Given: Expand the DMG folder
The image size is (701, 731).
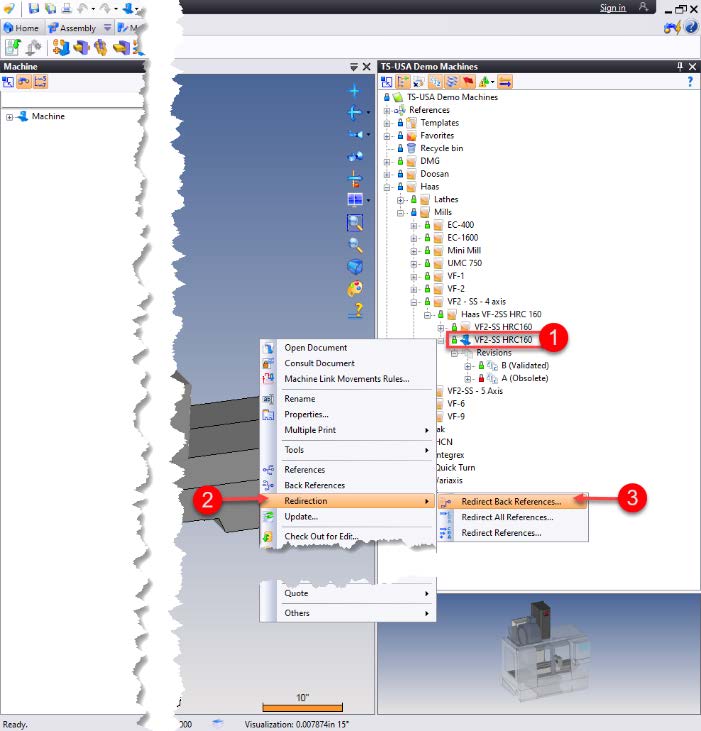Looking at the screenshot, I should [x=387, y=162].
